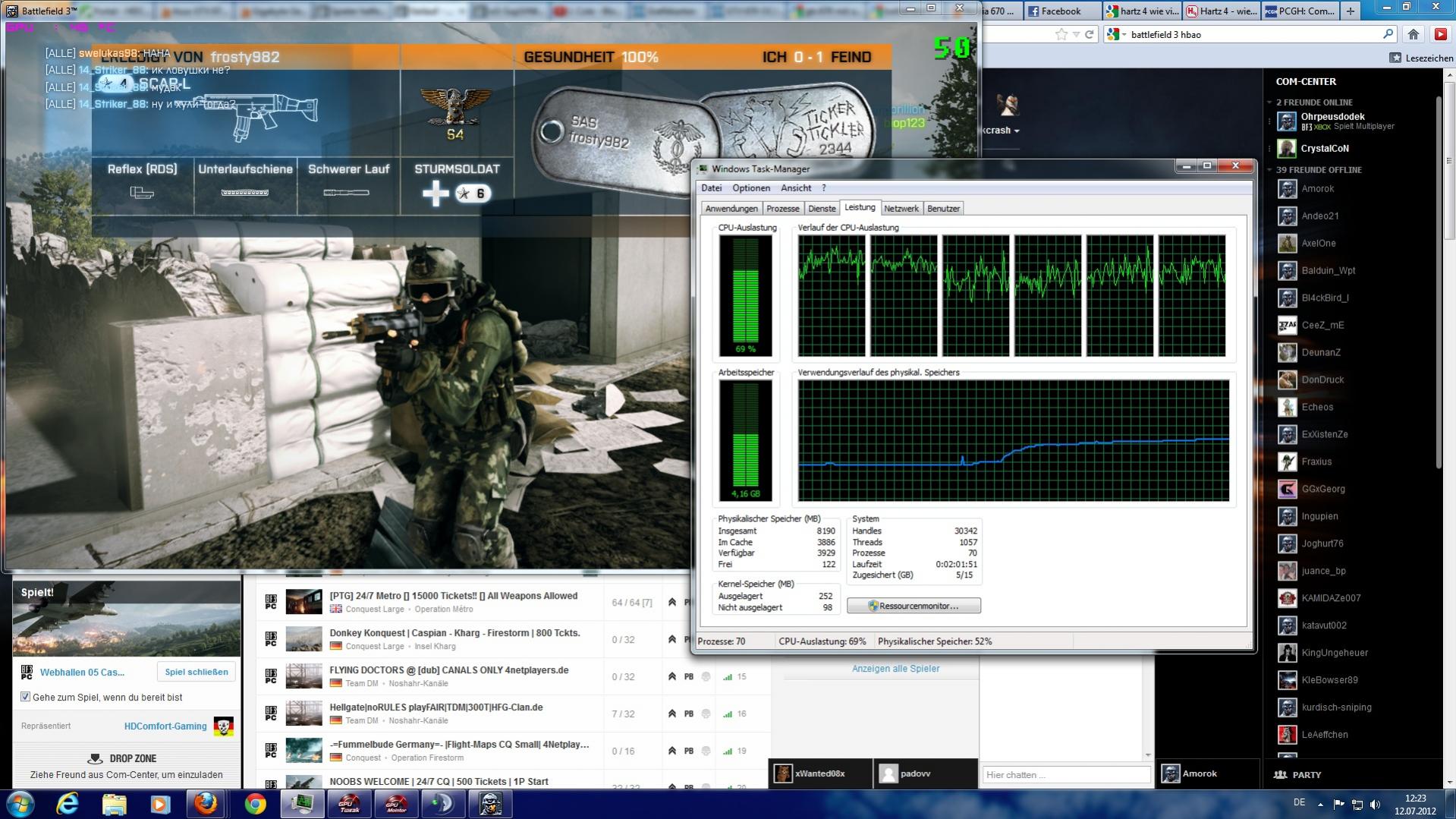Screen dimensions: 1456x819
Task: Switch to the Benutzer tab
Action: tap(943, 209)
